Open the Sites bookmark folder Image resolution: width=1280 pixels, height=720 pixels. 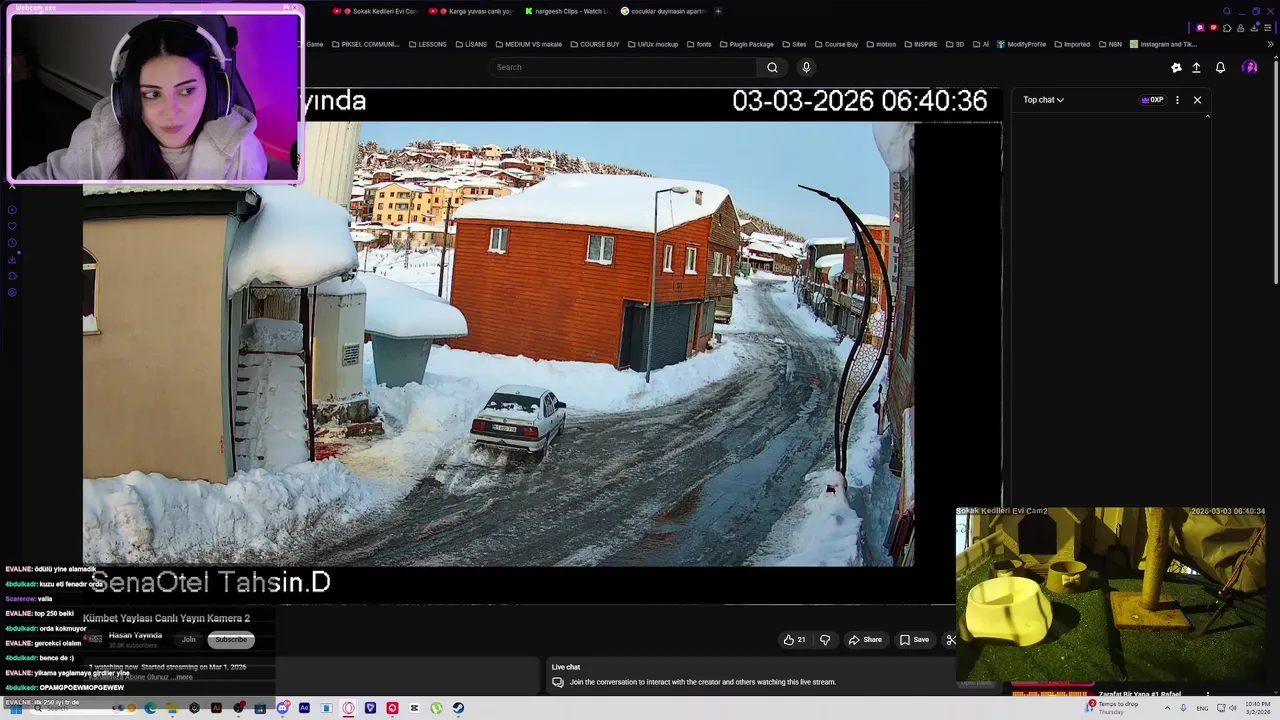coord(794,44)
